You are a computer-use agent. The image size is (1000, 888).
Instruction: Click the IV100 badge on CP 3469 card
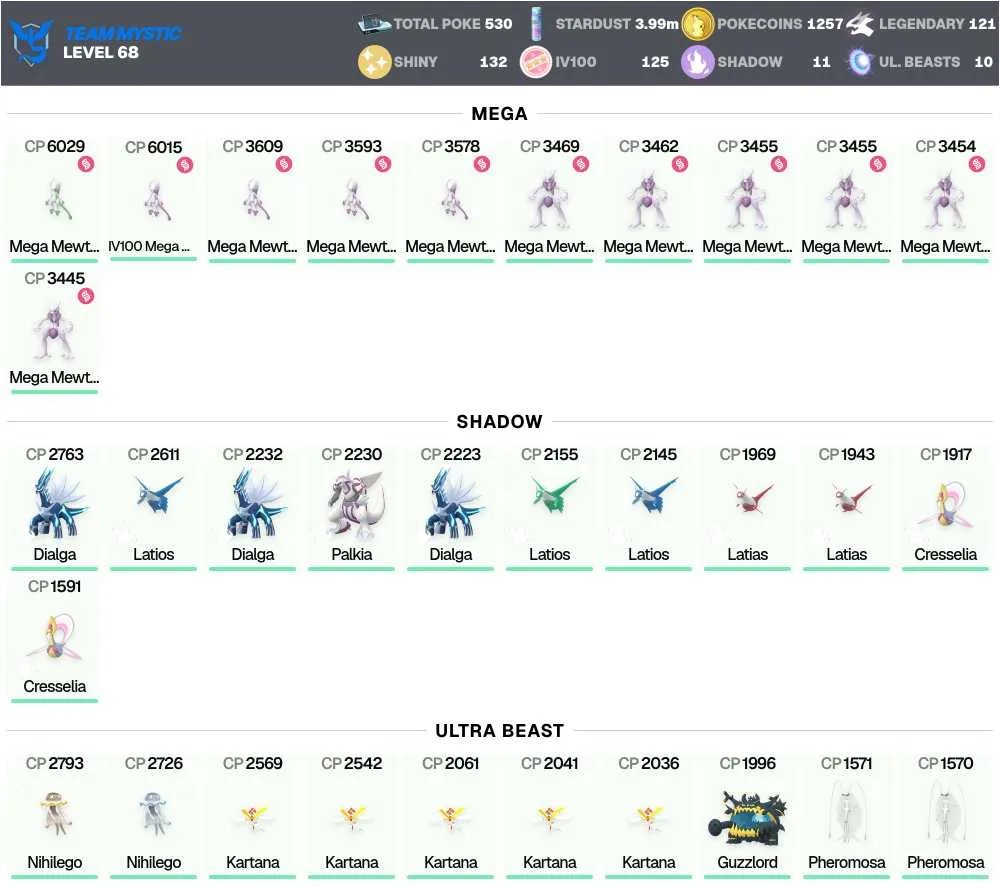coord(581,164)
